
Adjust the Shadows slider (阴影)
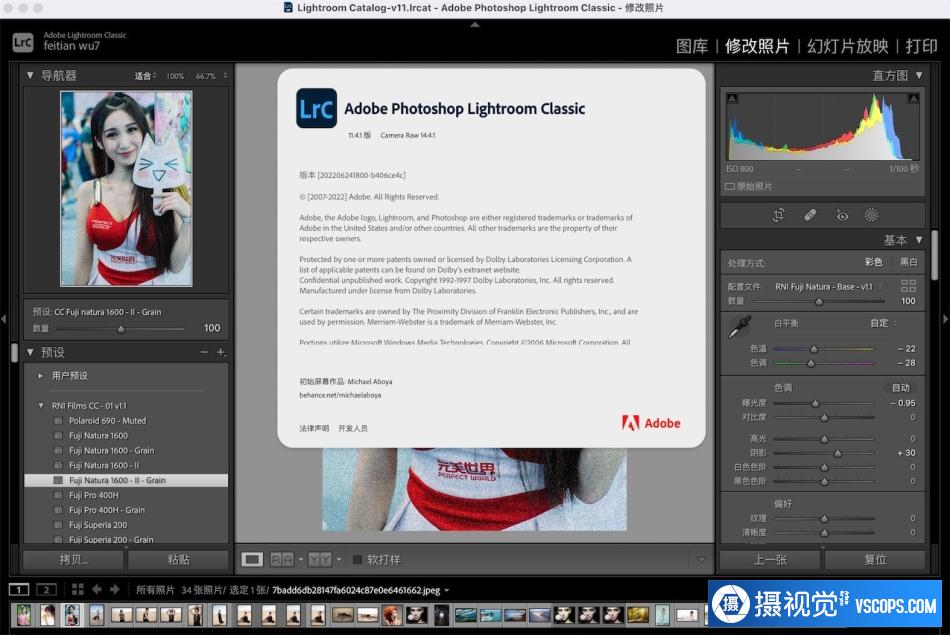(837, 453)
